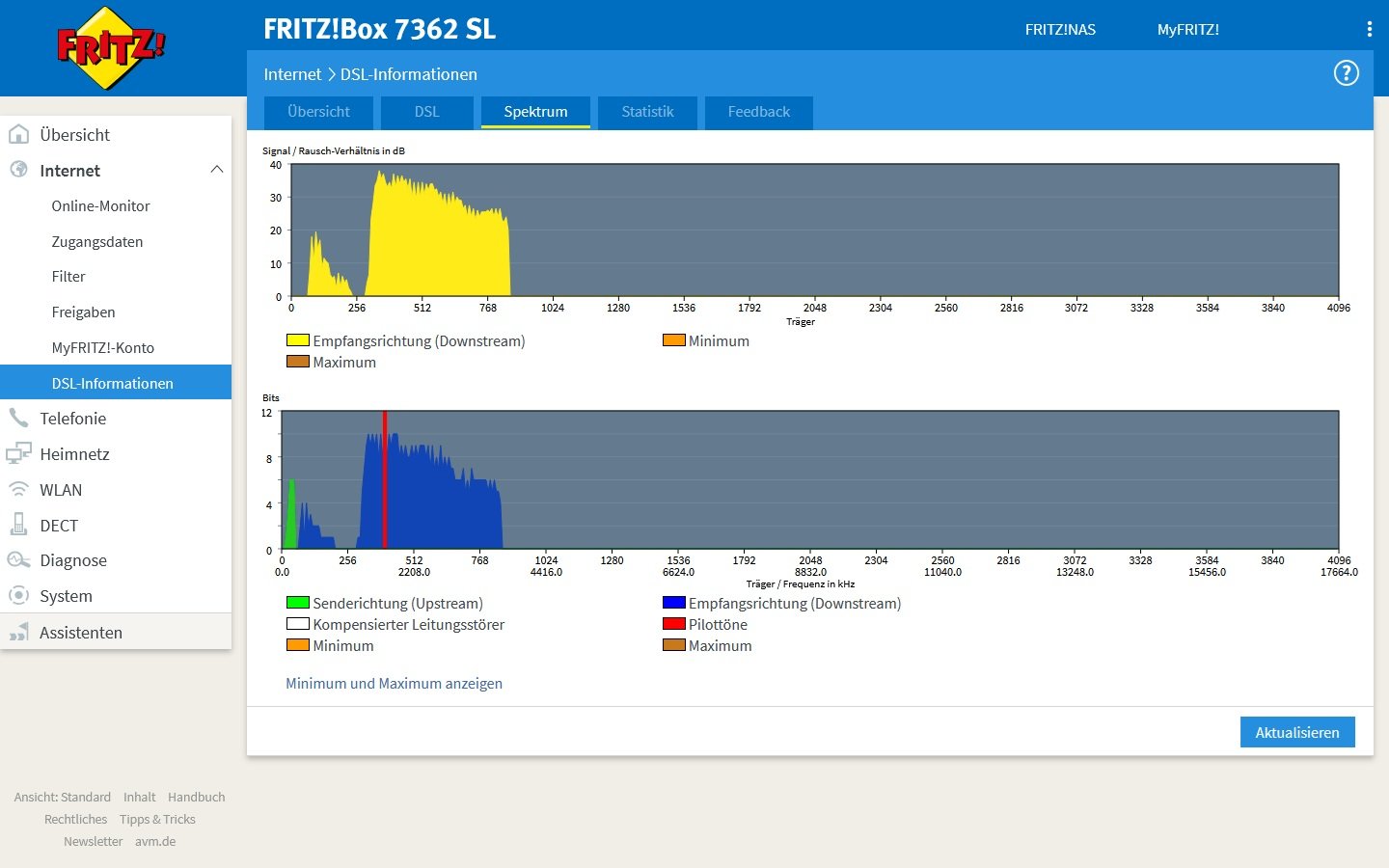1389x868 pixels.
Task: Open the MyFRITZ! header link
Action: pos(1187,29)
